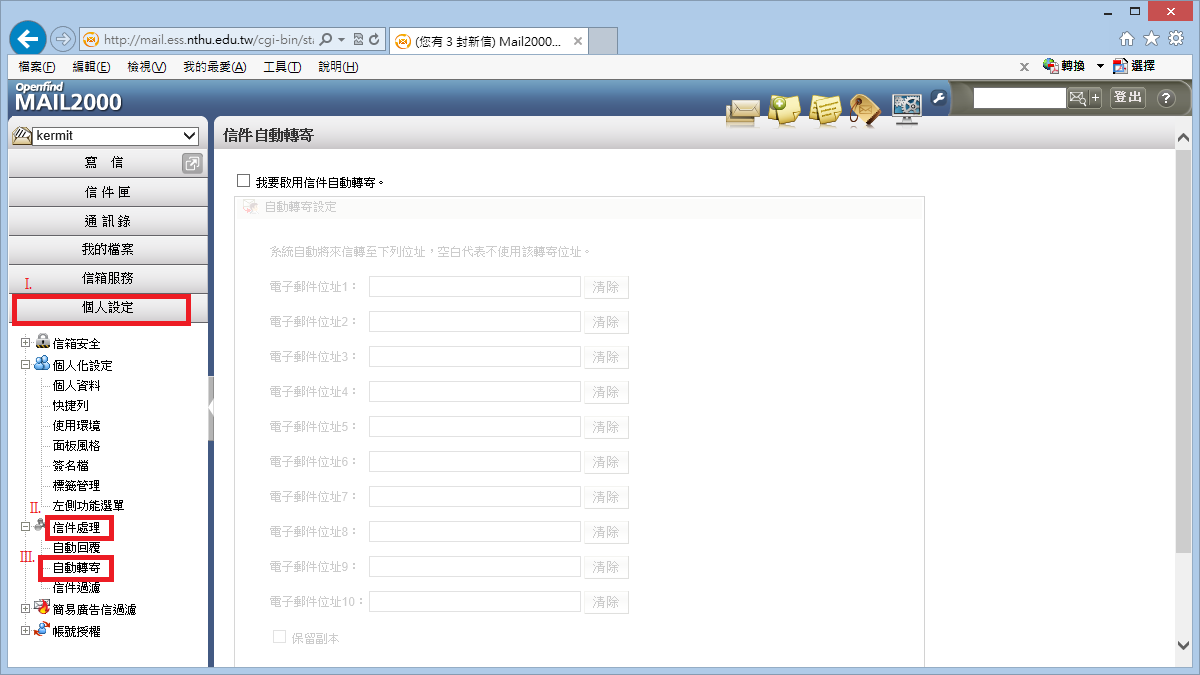Open the 工具(T) browser menu
1200x675 pixels.
[281, 67]
